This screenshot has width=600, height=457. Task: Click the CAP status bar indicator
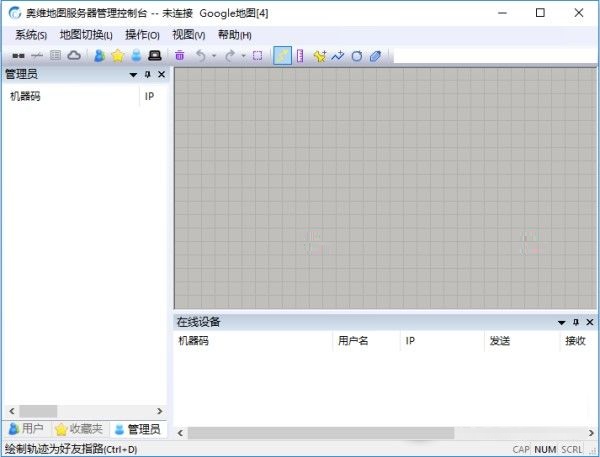click(x=521, y=449)
